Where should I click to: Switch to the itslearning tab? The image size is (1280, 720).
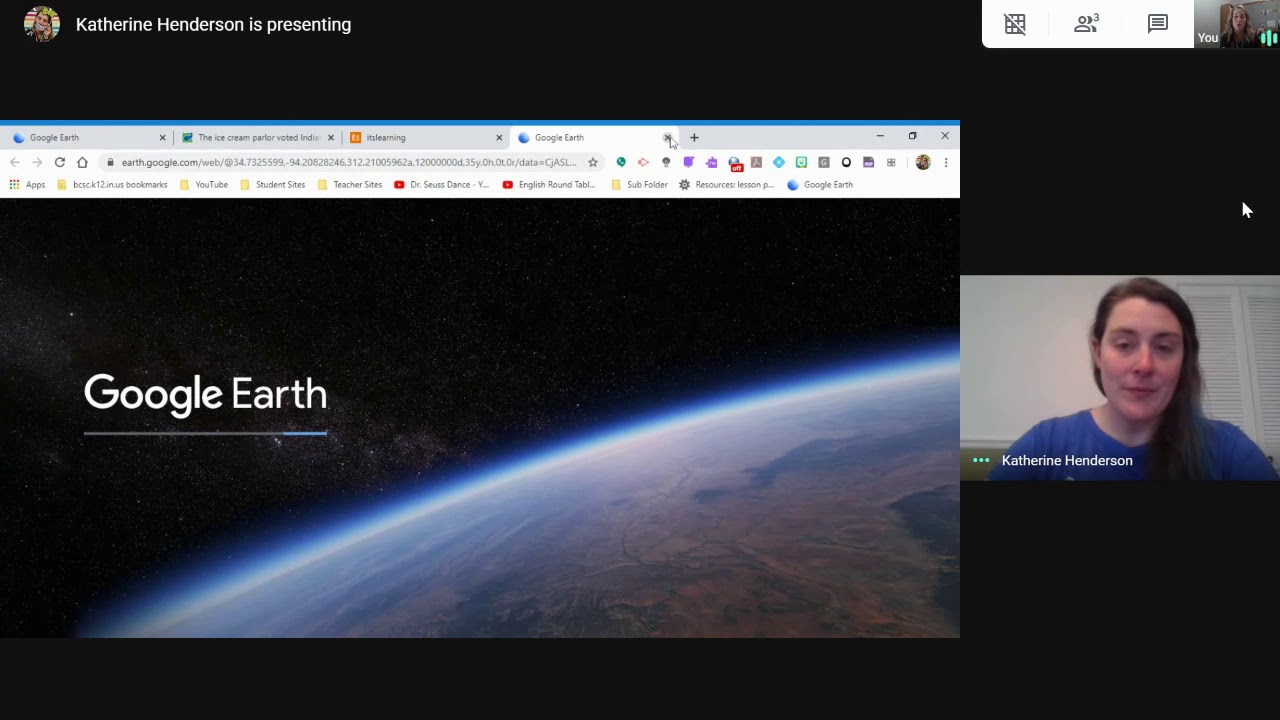(425, 137)
